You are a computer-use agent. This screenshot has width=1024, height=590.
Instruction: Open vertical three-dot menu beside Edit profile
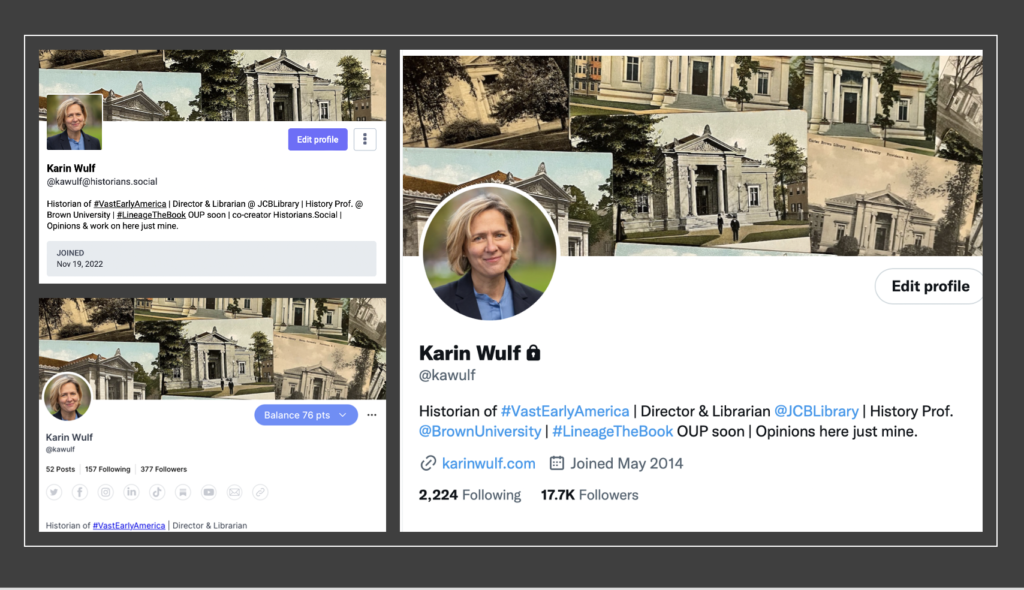[365, 139]
